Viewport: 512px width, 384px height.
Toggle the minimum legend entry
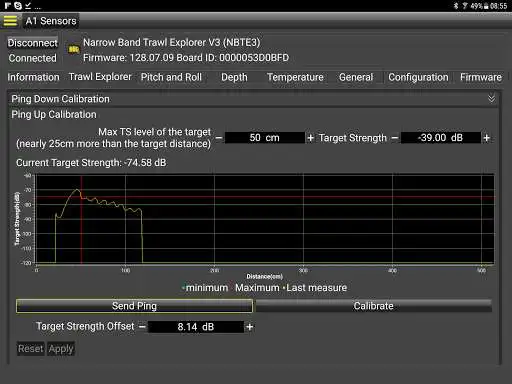[206, 288]
